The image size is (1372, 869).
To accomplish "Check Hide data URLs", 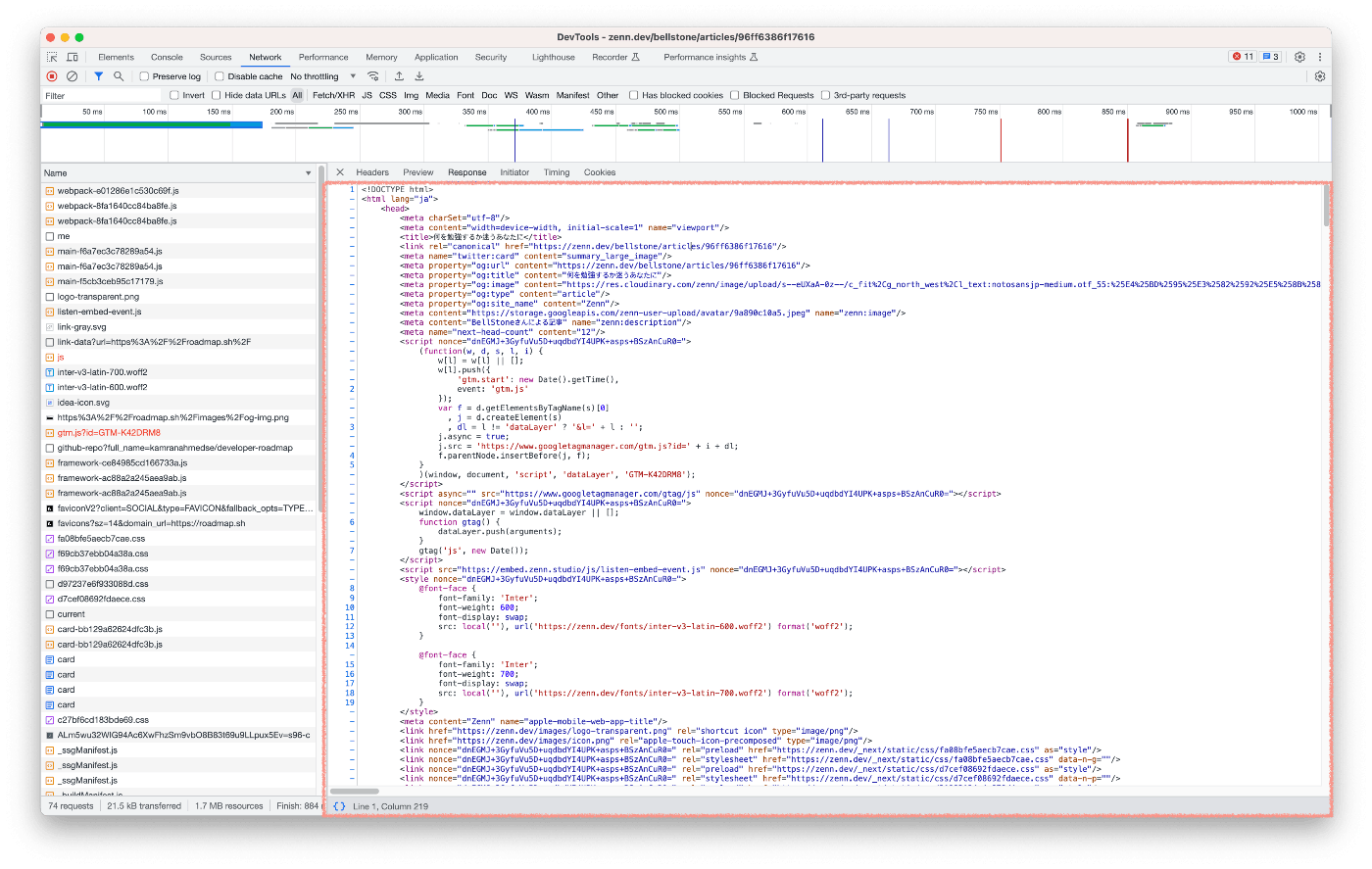I will (x=217, y=96).
